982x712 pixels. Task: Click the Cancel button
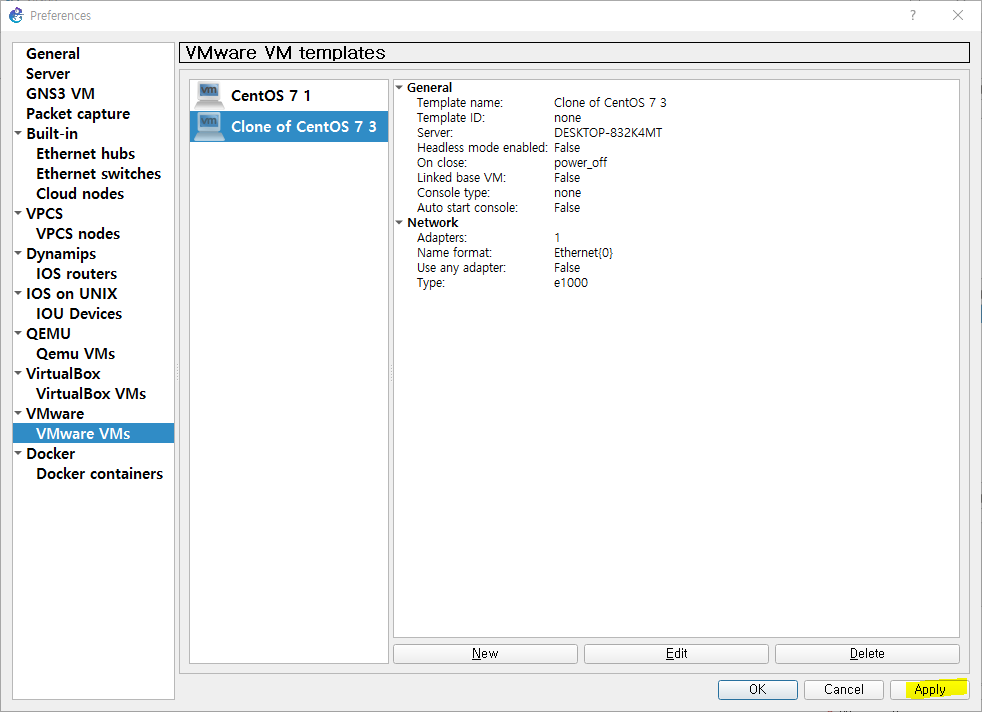[x=844, y=689]
